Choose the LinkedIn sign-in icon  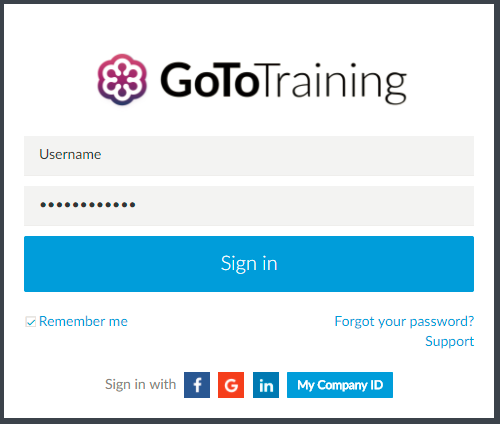click(266, 385)
